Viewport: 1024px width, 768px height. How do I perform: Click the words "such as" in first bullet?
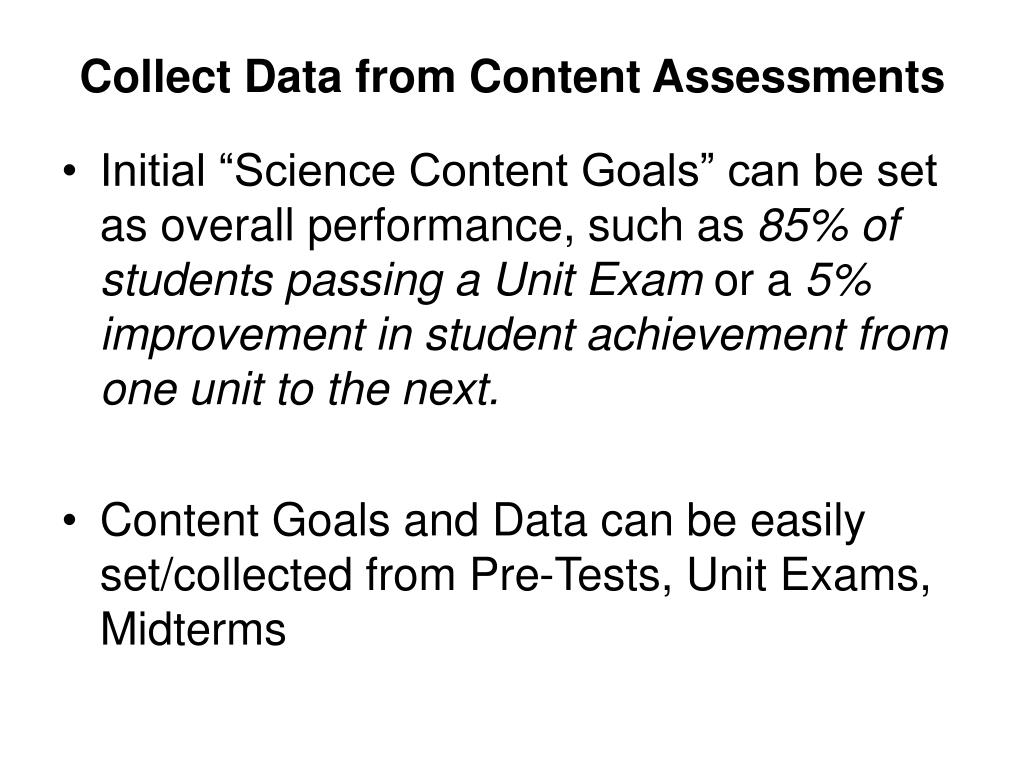[665, 227]
